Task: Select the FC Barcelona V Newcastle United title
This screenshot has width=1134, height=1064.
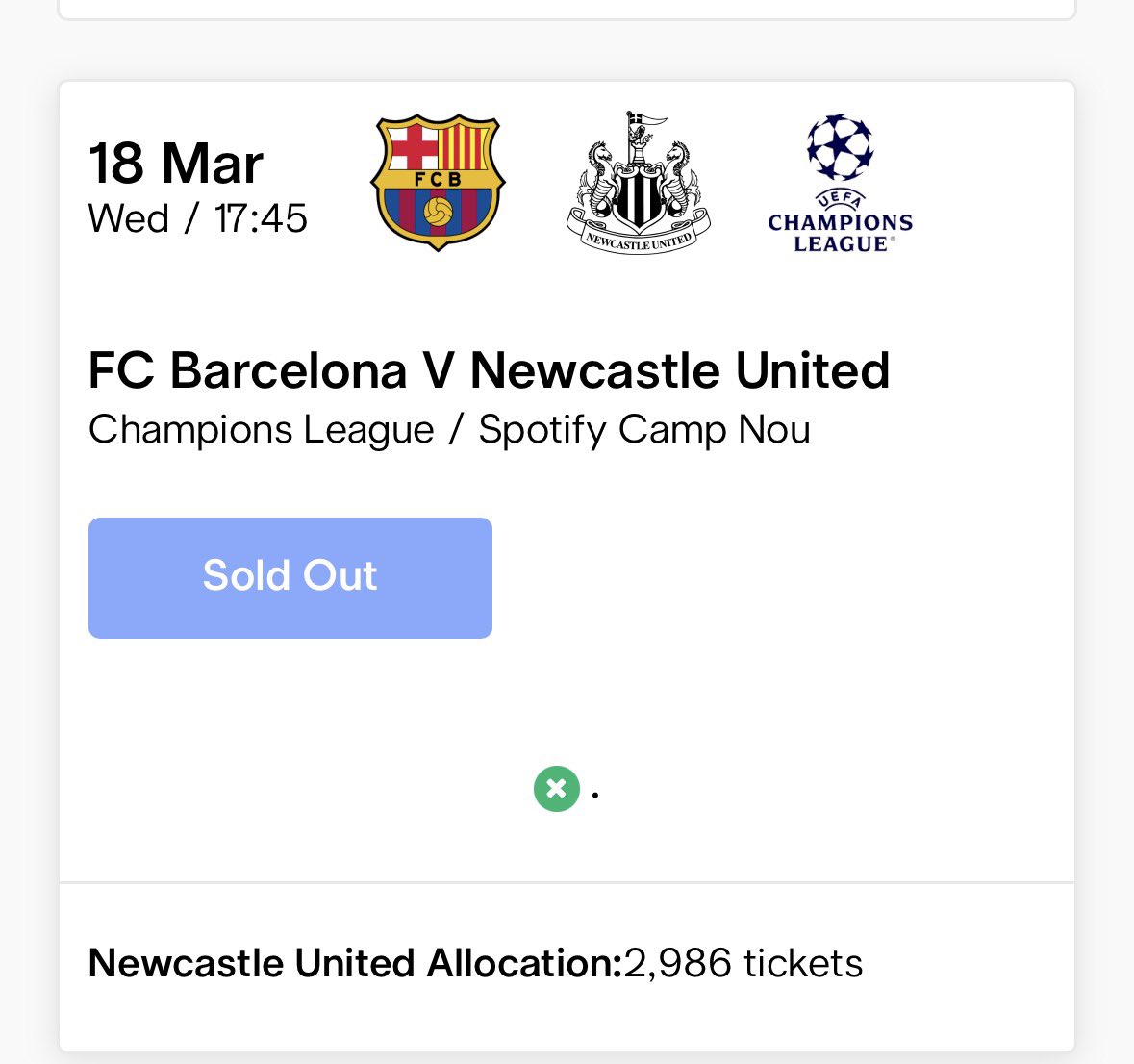Action: (489, 370)
